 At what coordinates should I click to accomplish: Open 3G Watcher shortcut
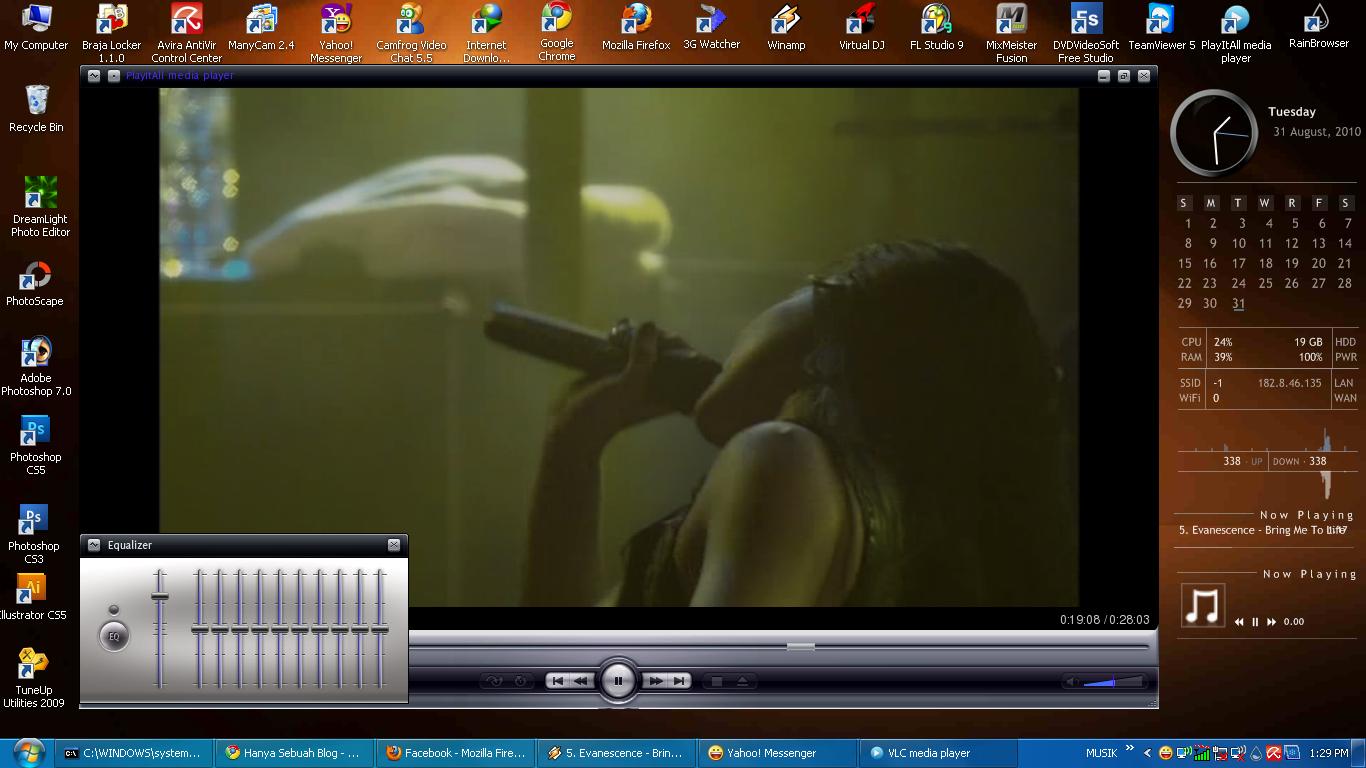(x=712, y=27)
